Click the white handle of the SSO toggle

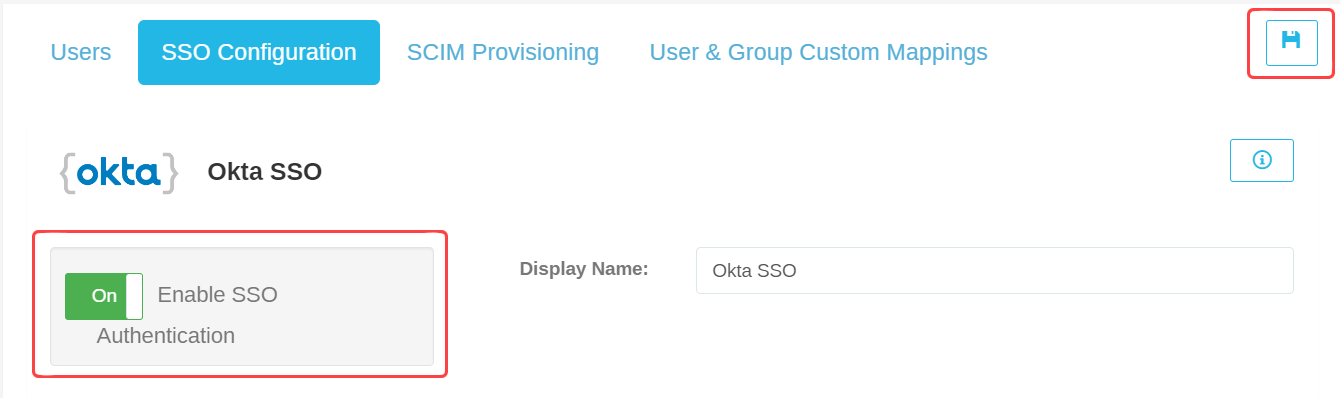[134, 296]
